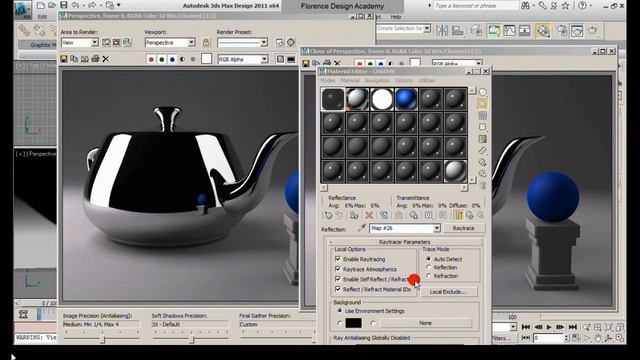Click the Pick Material eyedropper icon next to Reflection
The width and height of the screenshot is (640, 360).
pos(361,228)
